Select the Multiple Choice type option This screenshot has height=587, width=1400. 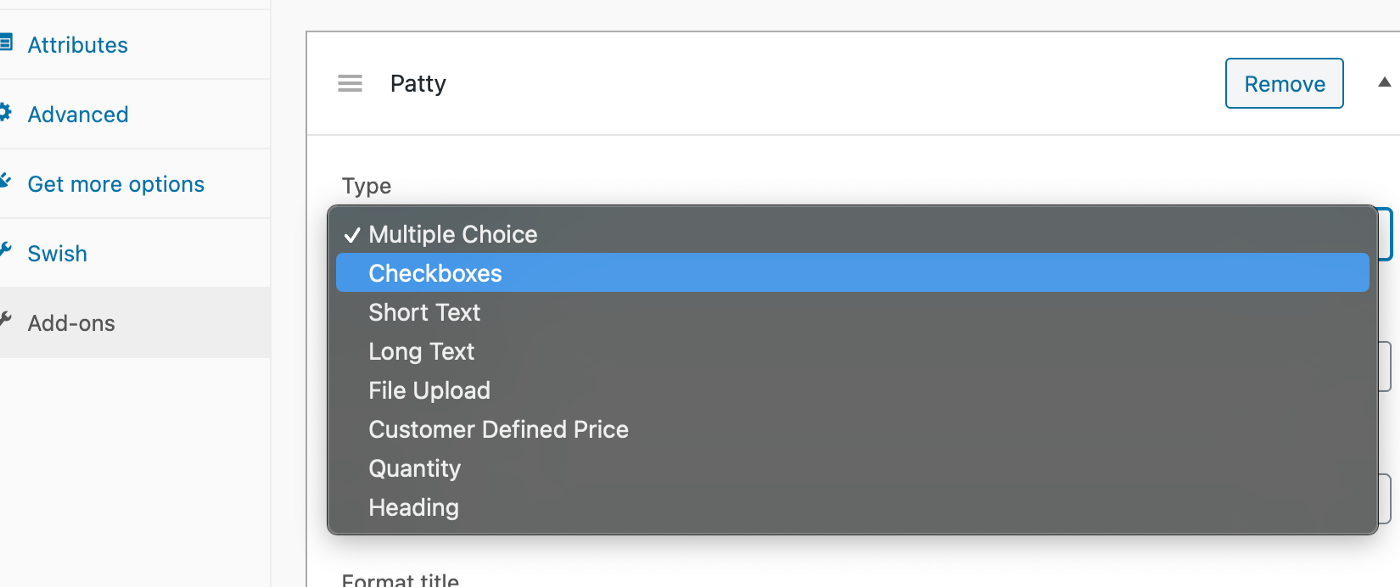[452, 235]
